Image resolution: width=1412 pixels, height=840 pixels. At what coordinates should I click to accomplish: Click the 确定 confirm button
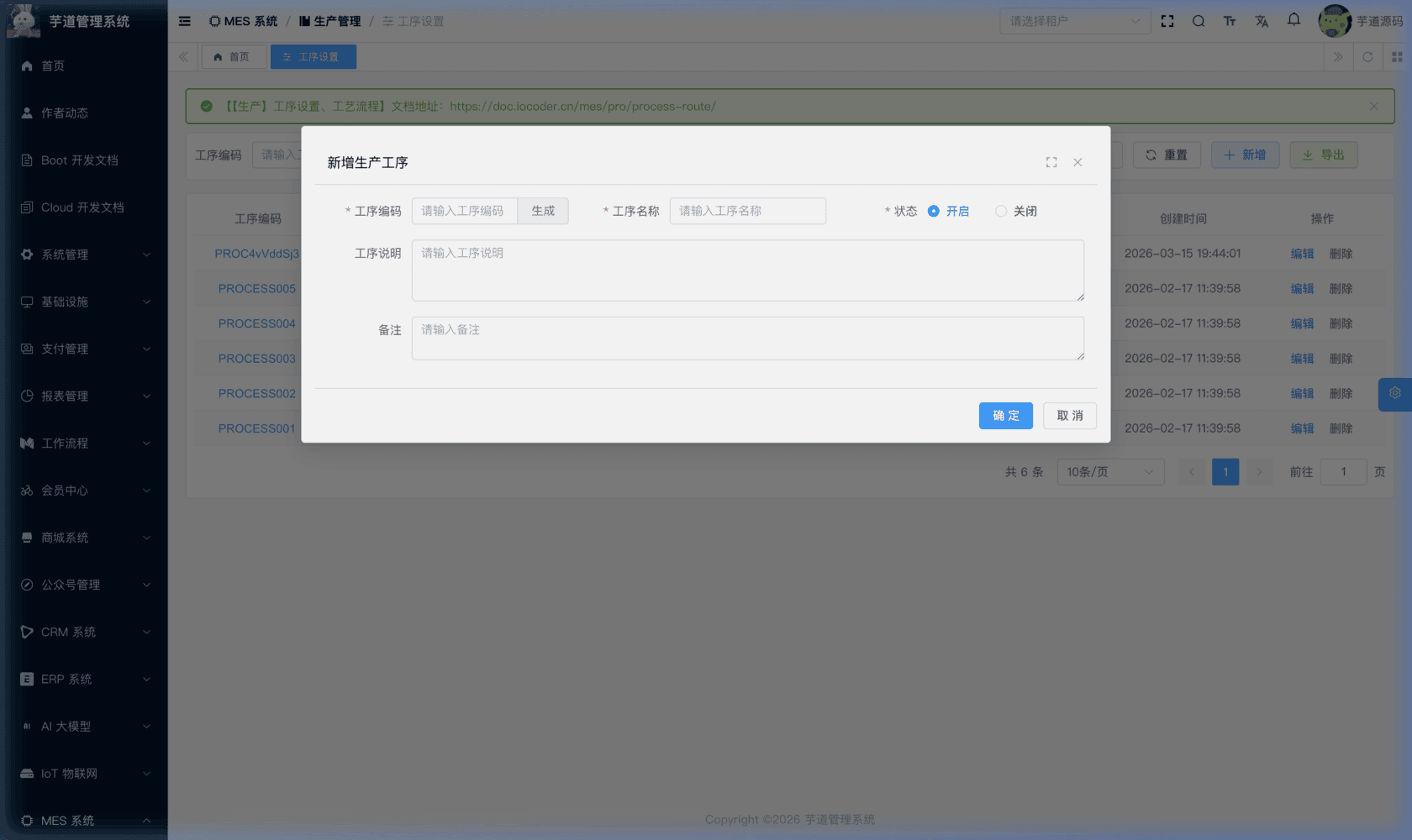click(x=1005, y=415)
